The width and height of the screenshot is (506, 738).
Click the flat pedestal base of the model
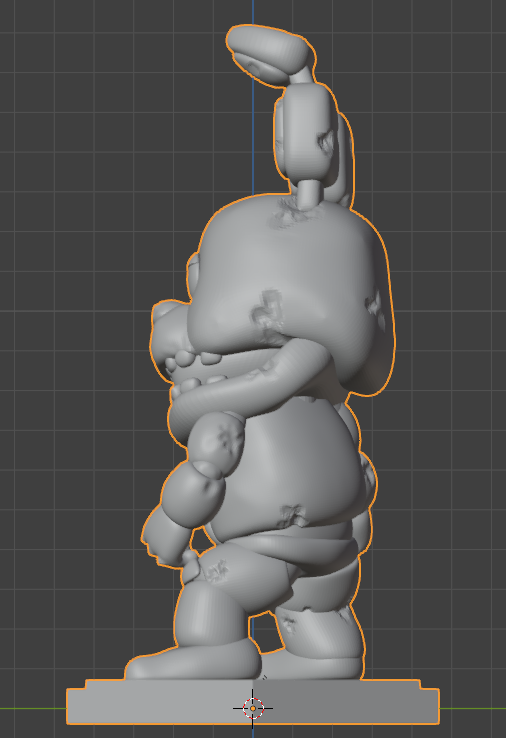coord(253,701)
